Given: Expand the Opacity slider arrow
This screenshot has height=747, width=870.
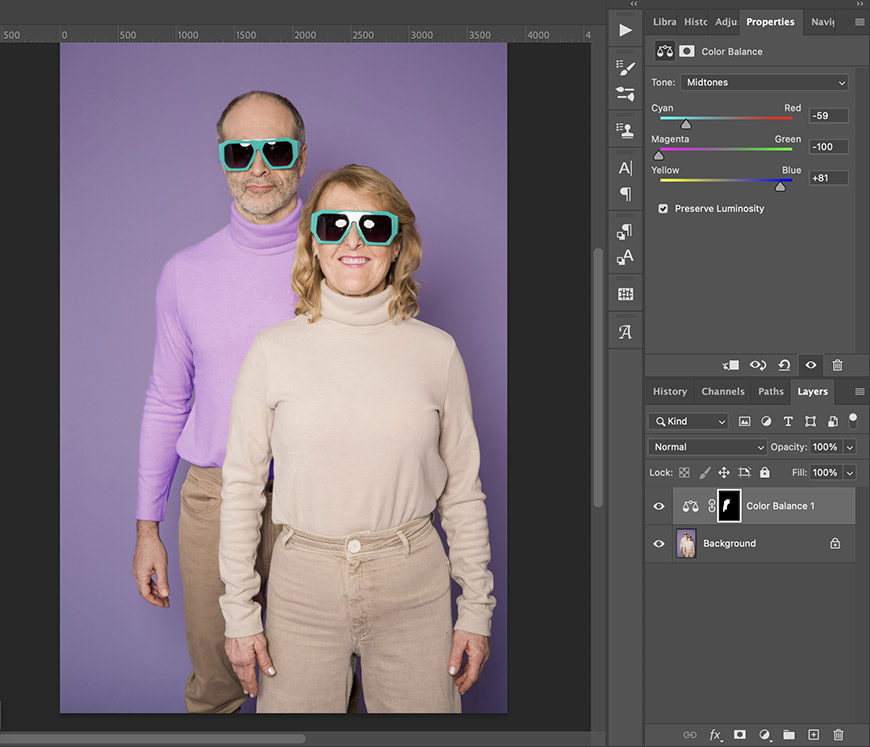Looking at the screenshot, I should point(849,447).
